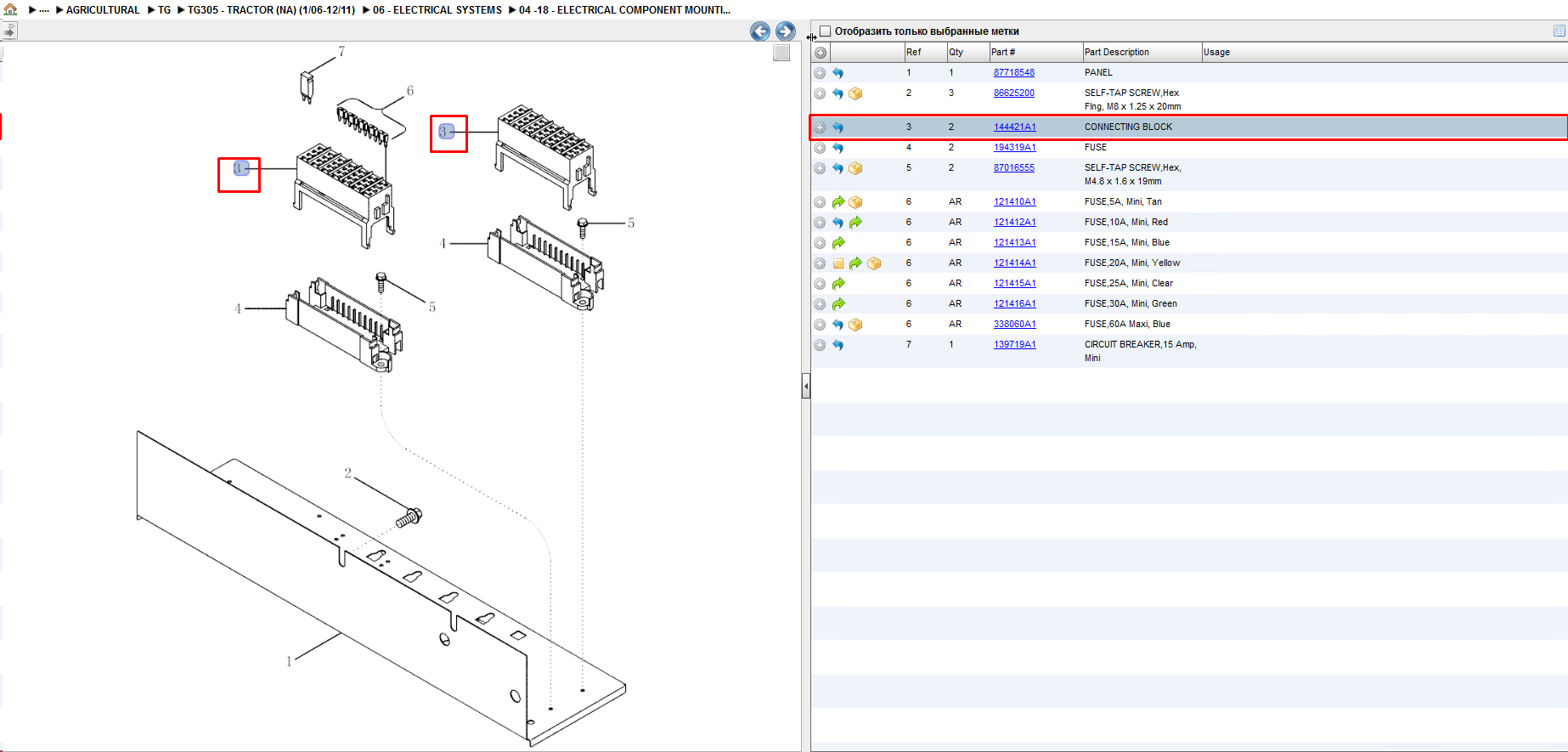
Task: Open the box icon for part 86625200
Action: click(x=855, y=93)
